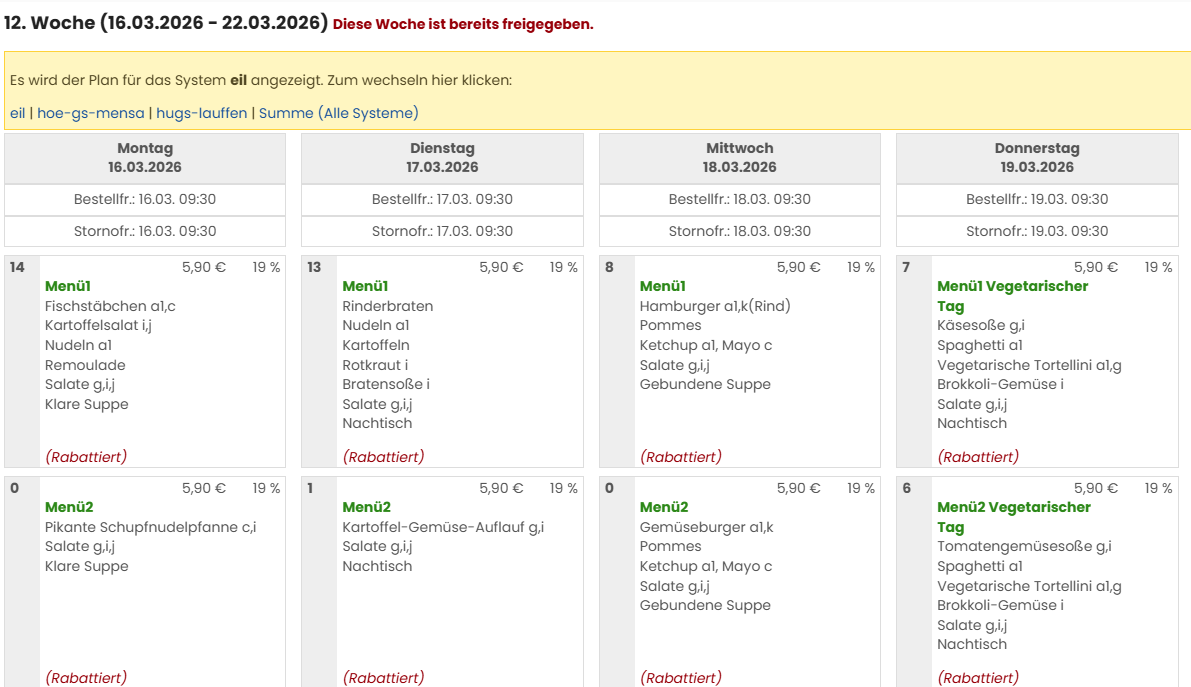Screen dimensions: 1191x687
Task: Click order count 13 for Tuesday's Menü1
Action: click(315, 267)
